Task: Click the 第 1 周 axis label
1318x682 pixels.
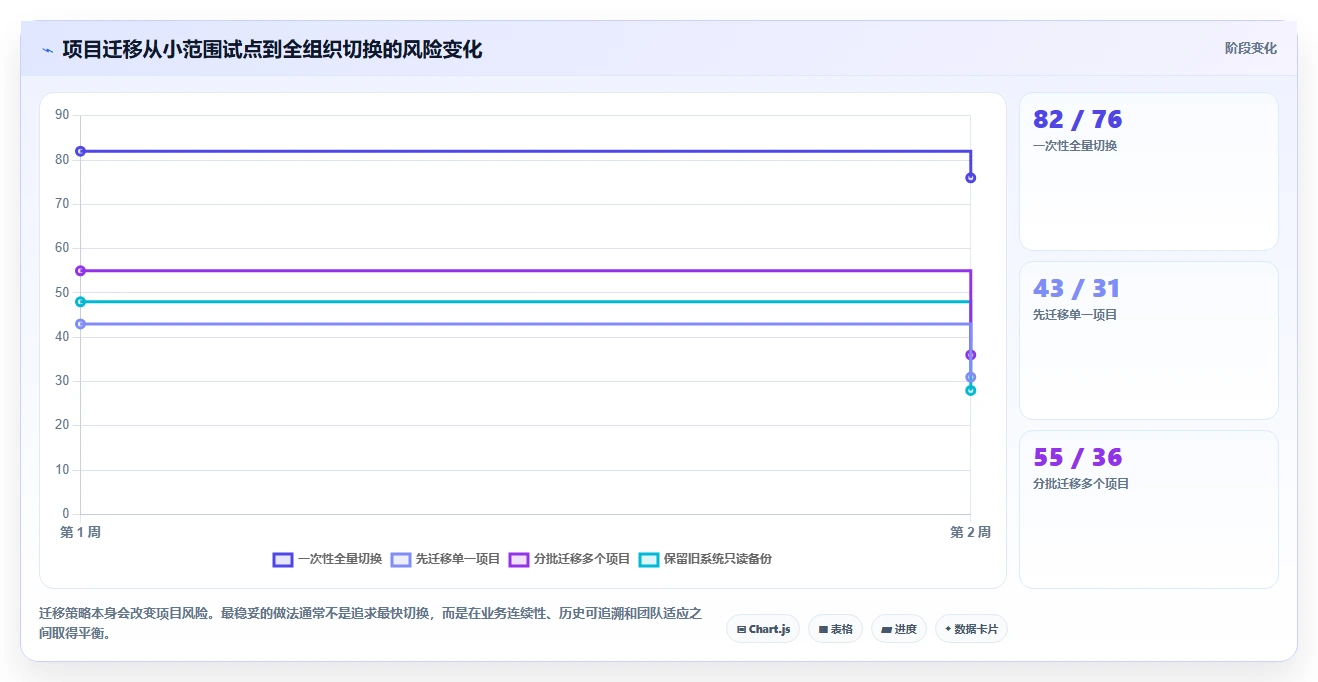Action: 80,532
